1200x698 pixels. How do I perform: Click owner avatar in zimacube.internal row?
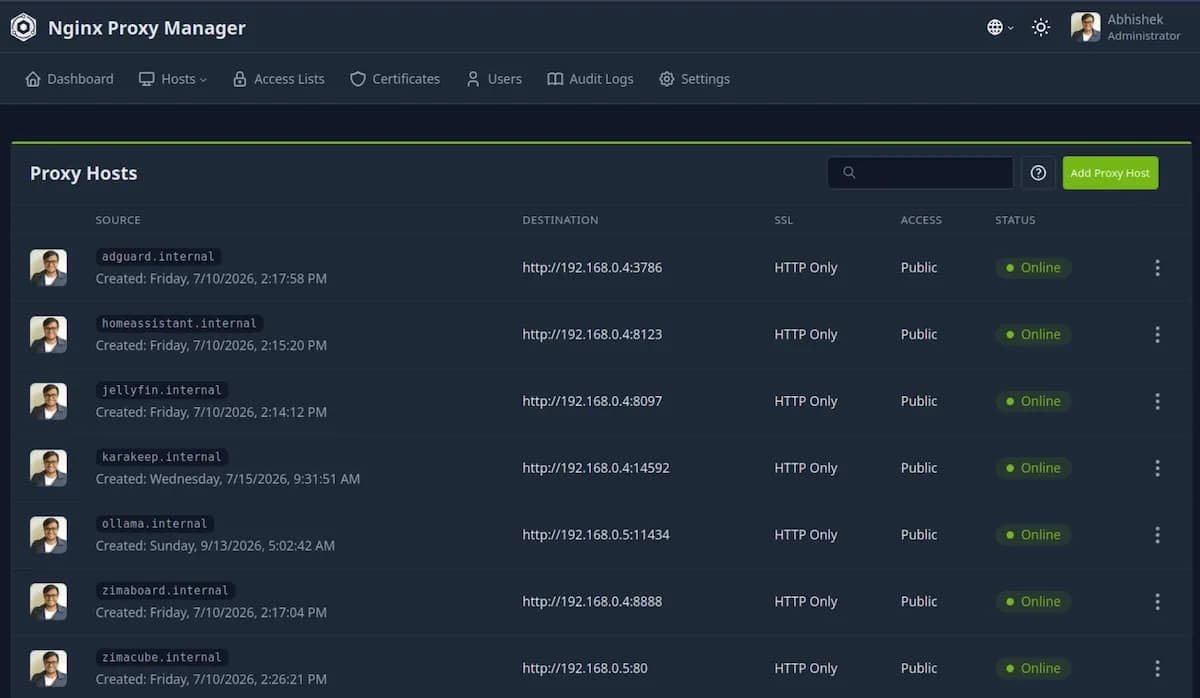click(48, 668)
